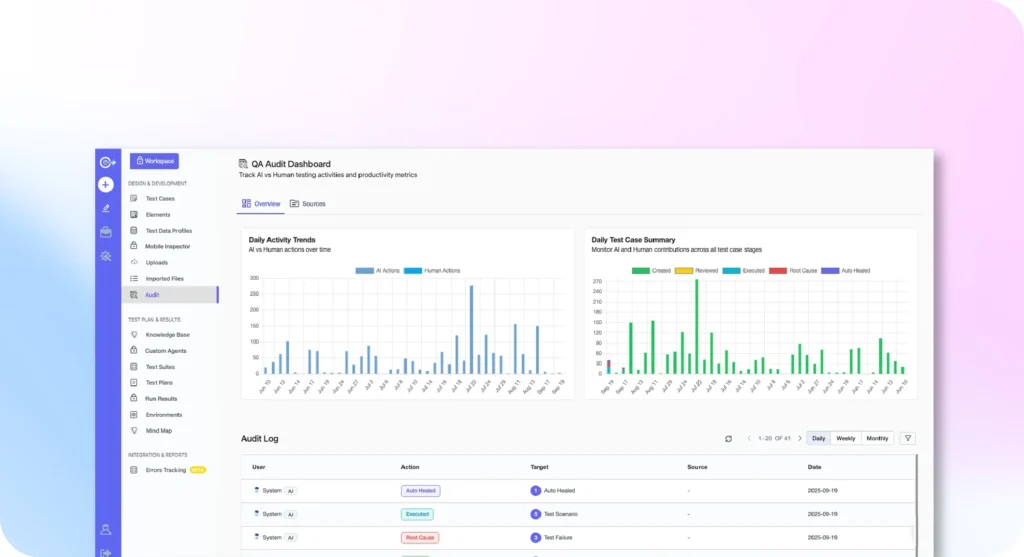
Task: Go to previous page of audit log
Action: (x=749, y=439)
